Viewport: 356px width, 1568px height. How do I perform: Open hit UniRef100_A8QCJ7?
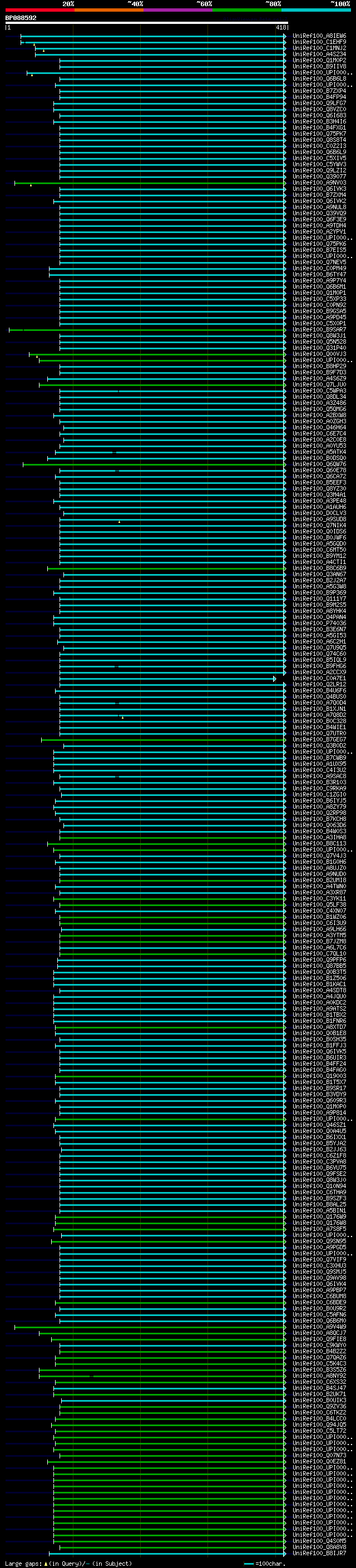point(319,1333)
